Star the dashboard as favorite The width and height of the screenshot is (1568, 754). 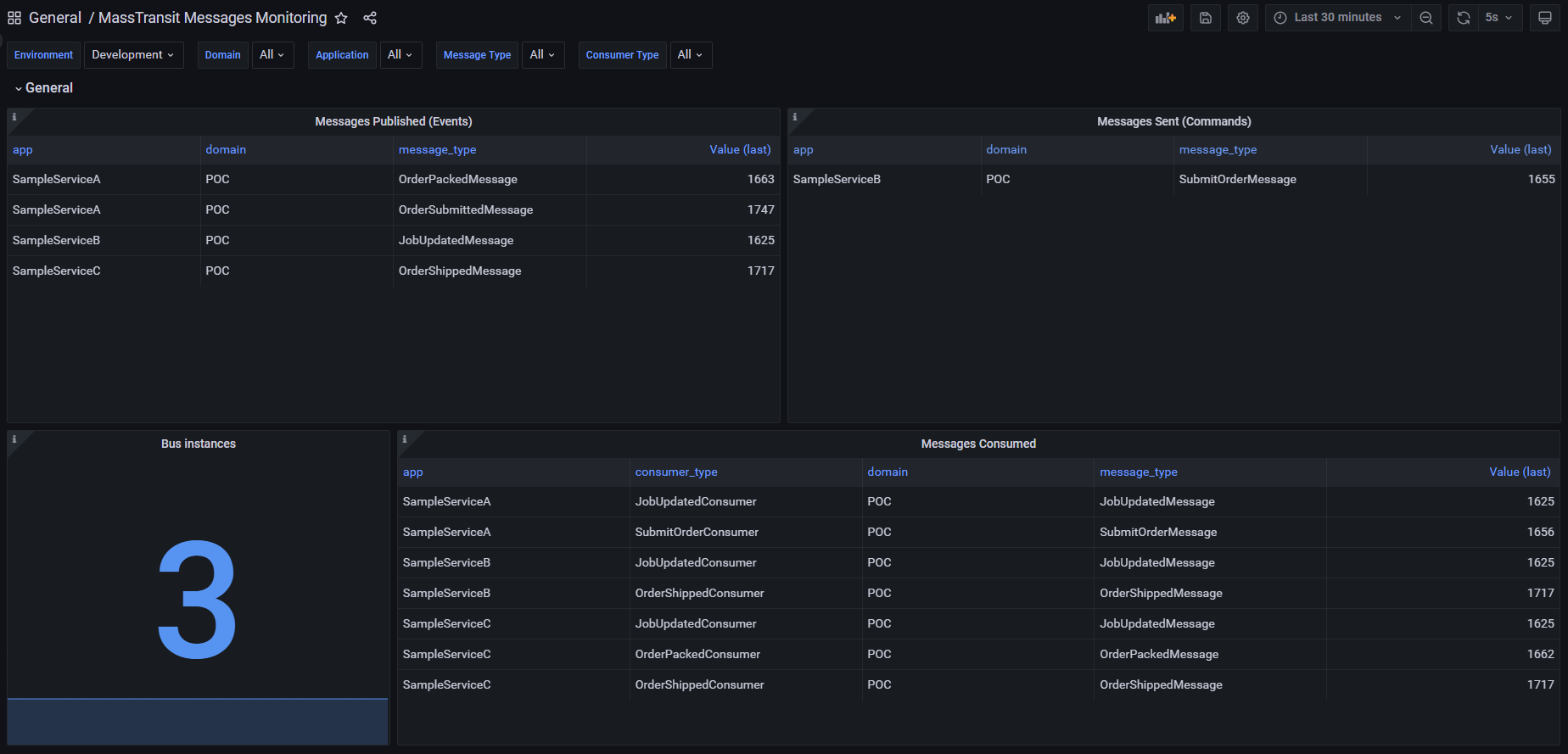click(341, 18)
